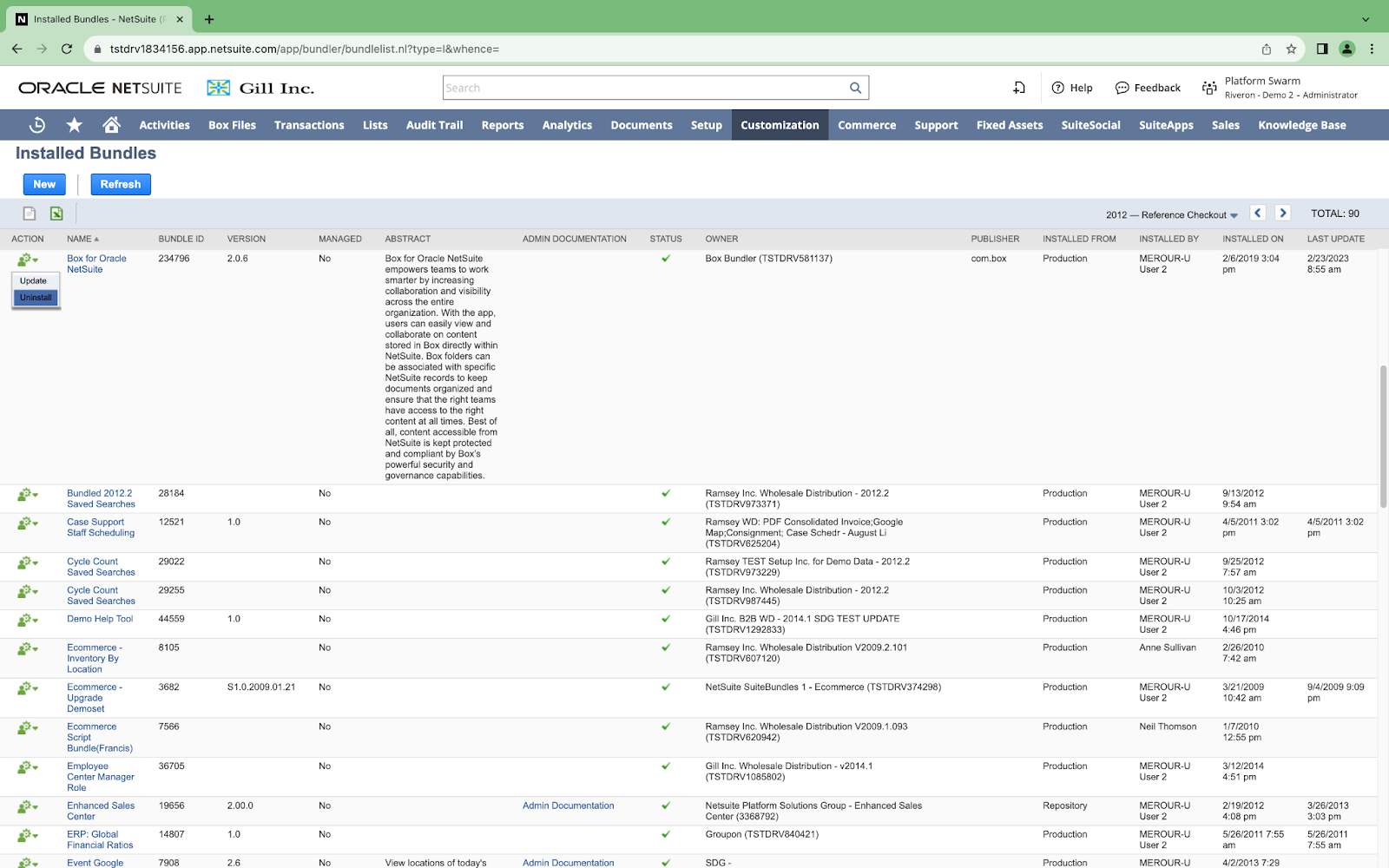
Task: Bookmark this page with the star icon
Action: pyautogui.click(x=1291, y=49)
